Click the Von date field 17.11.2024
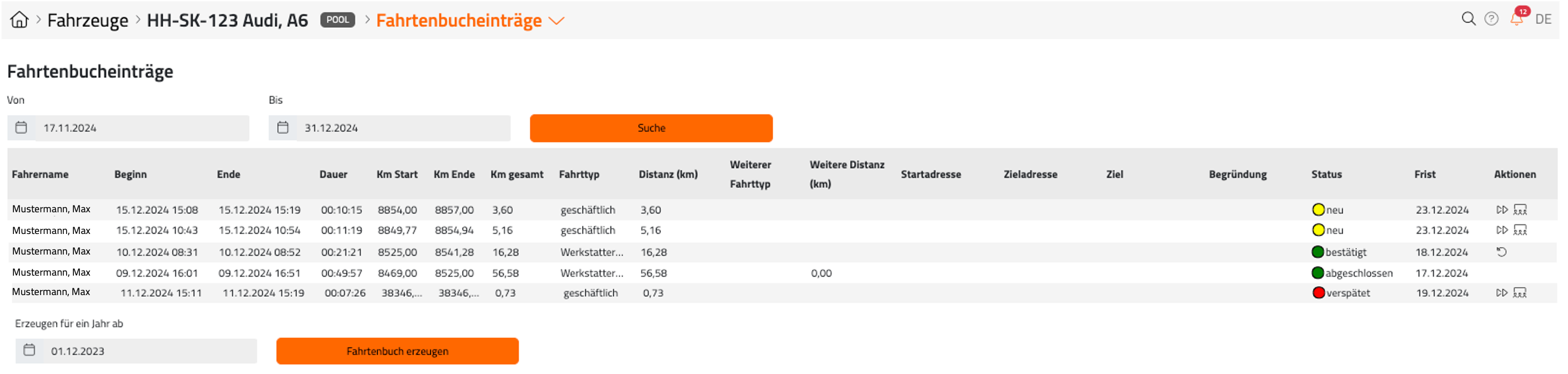This screenshot has width=1568, height=374. tap(142, 128)
